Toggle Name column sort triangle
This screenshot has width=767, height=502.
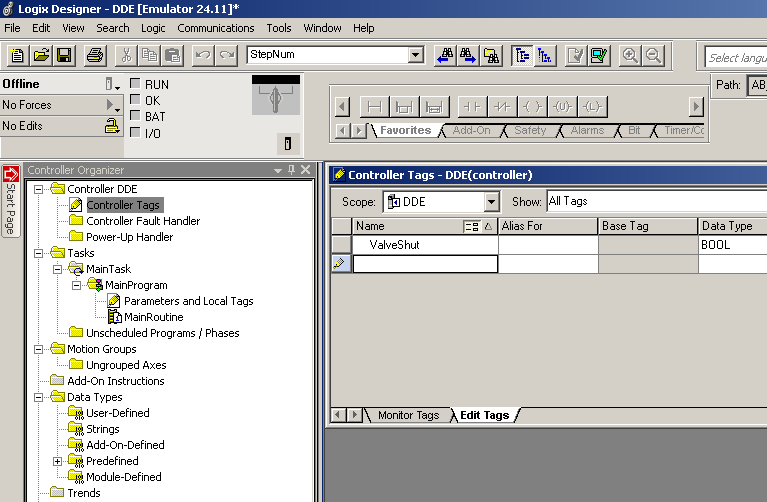click(488, 226)
